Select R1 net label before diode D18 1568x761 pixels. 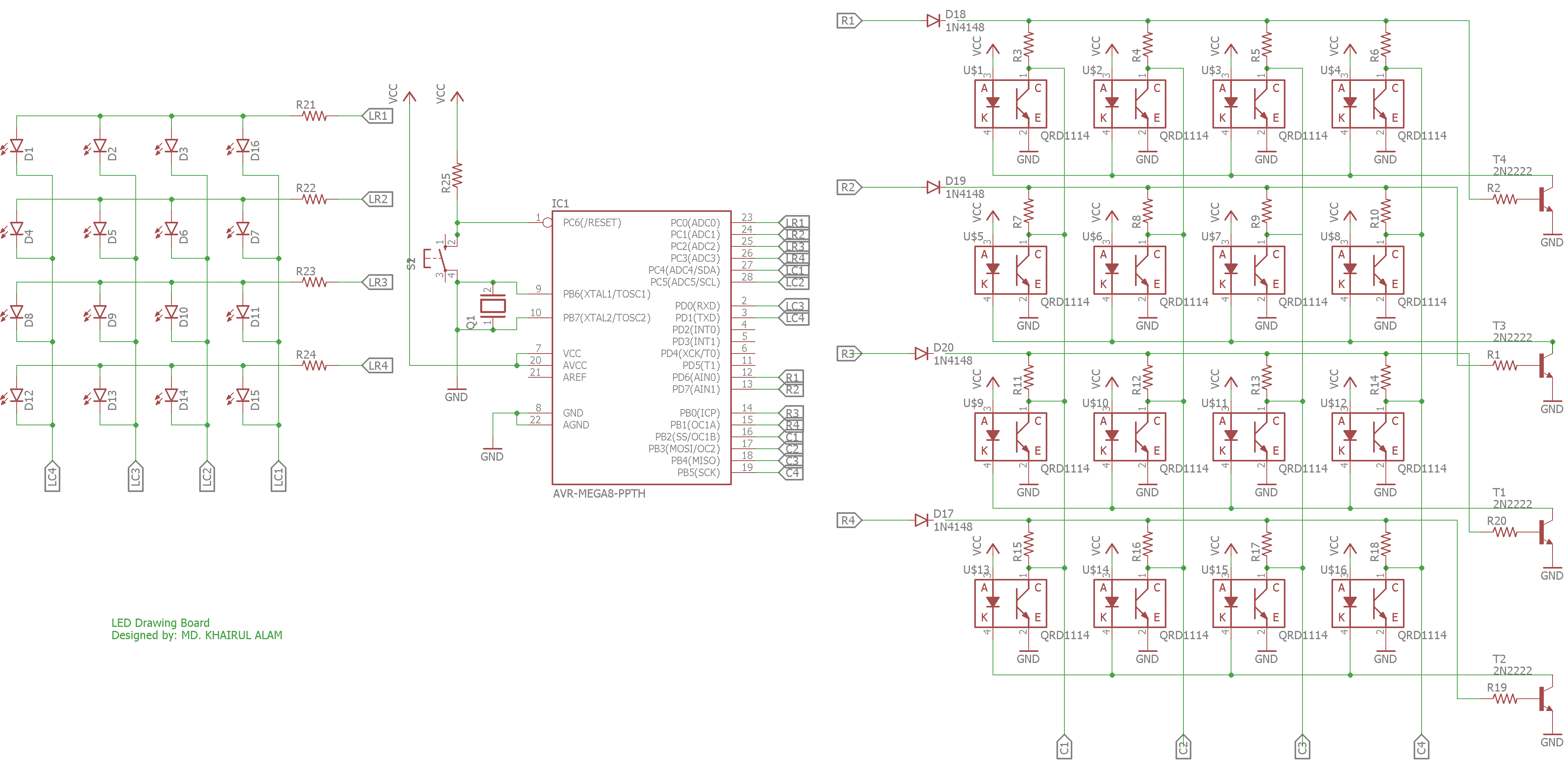tap(850, 21)
